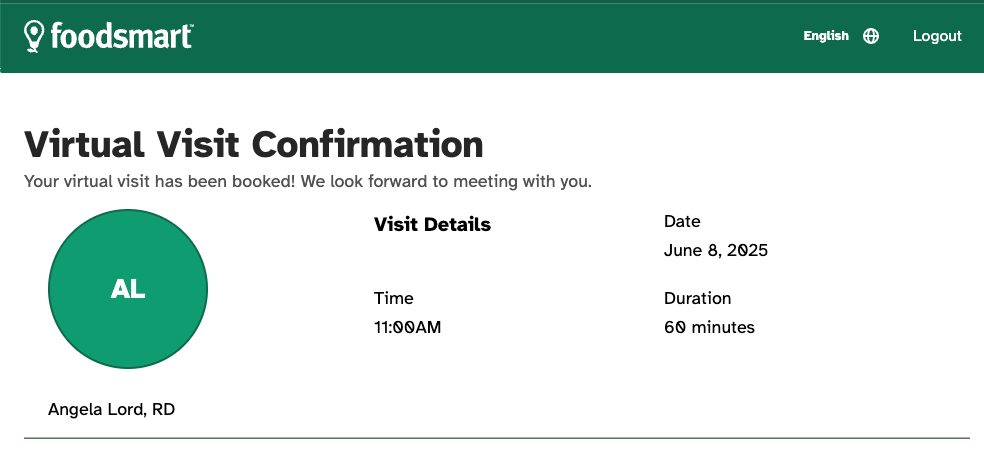The height and width of the screenshot is (460, 984).
Task: Select English language option
Action: click(x=826, y=36)
